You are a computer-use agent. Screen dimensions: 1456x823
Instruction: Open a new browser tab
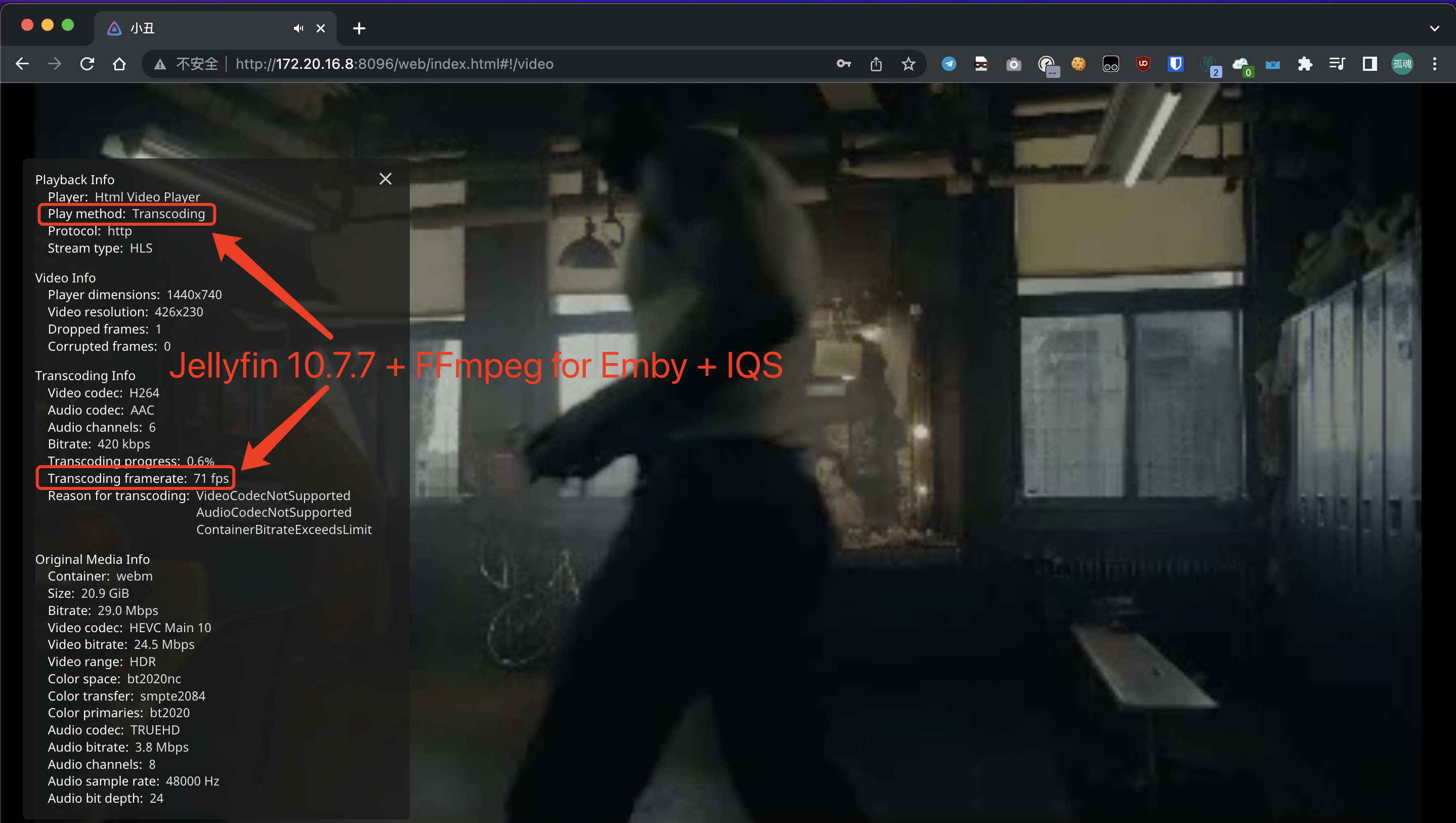(359, 28)
